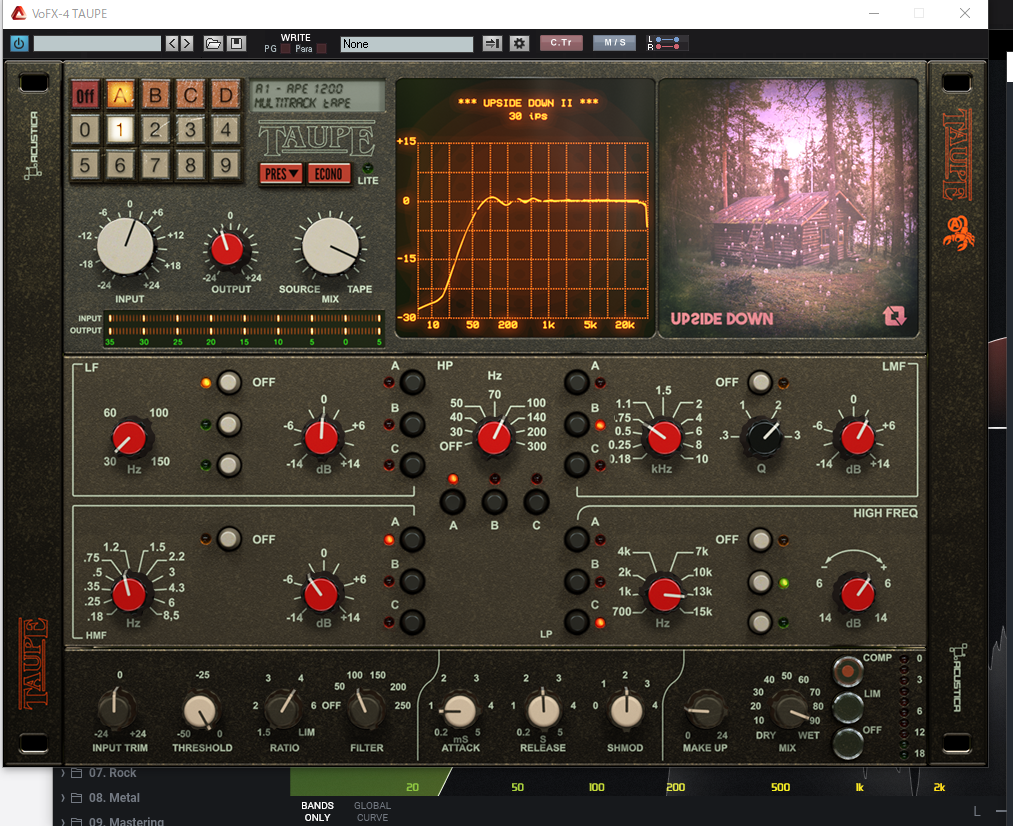Image resolution: width=1013 pixels, height=826 pixels.
Task: Toggle the LF band OFF switch
Action: click(229, 382)
